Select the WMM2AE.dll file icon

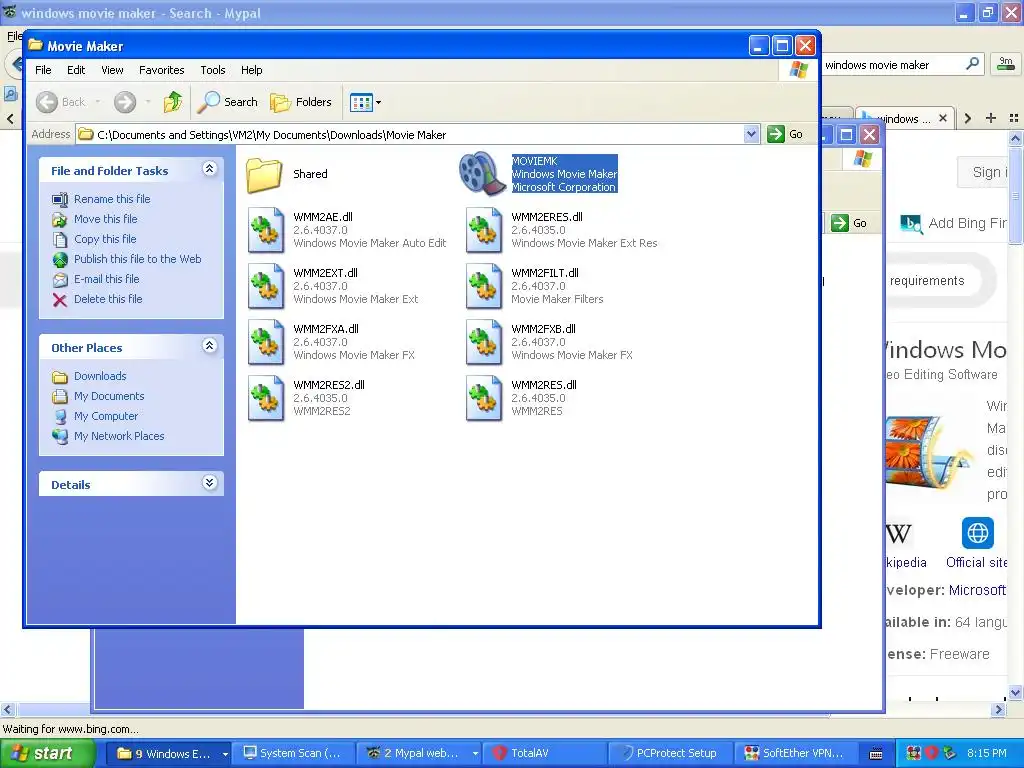(266, 230)
